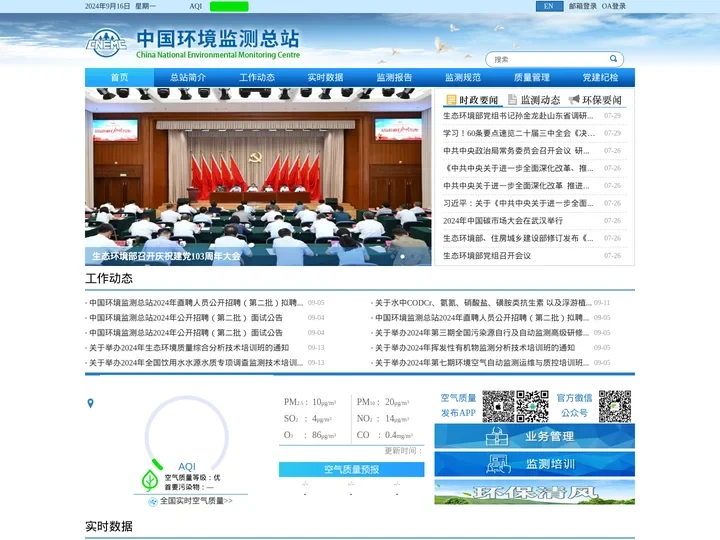
Task: Click the 监测培训 training icon
Action: (499, 464)
